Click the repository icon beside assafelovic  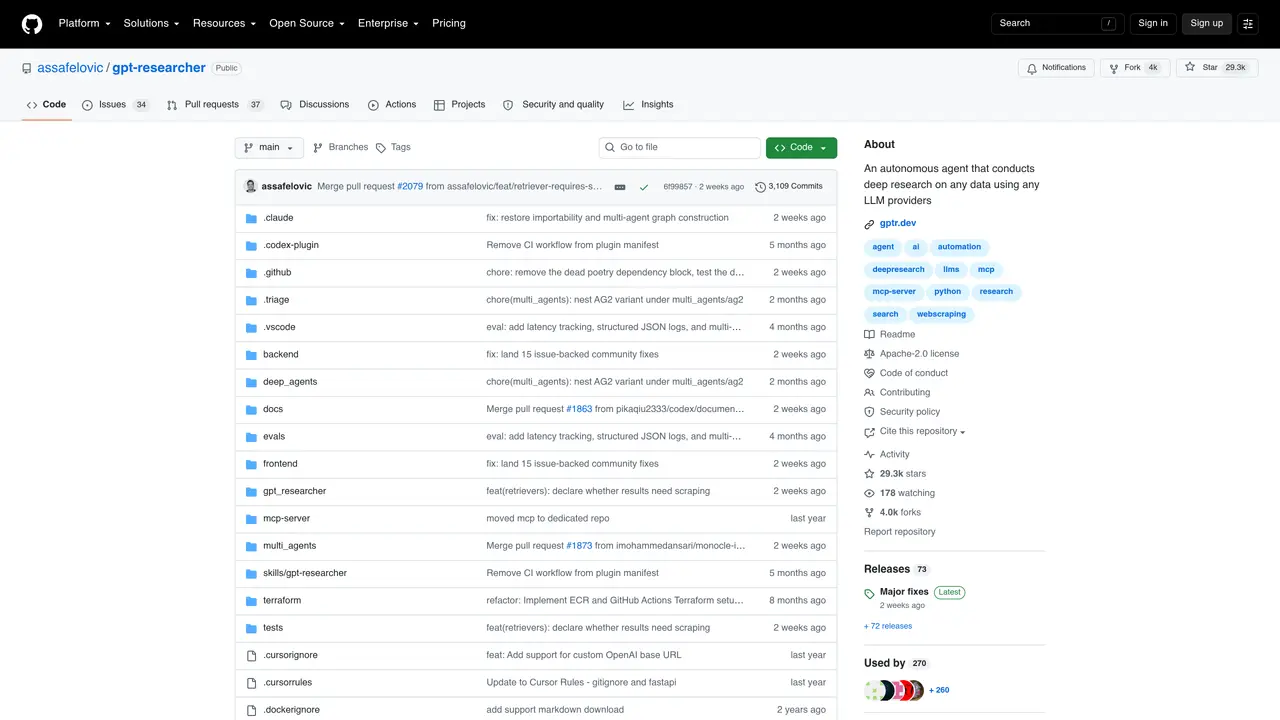click(27, 68)
